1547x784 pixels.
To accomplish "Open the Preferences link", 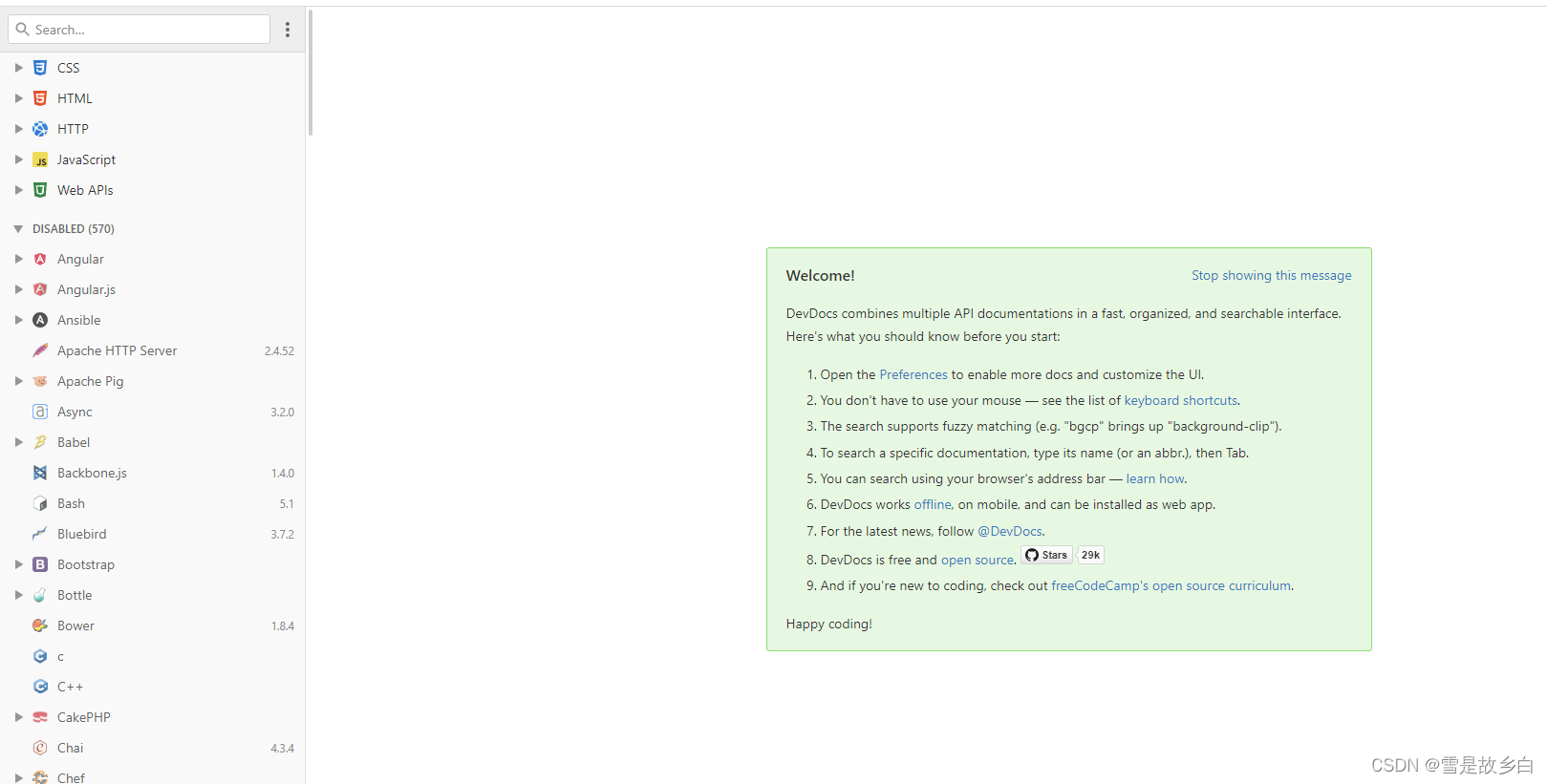I will tap(913, 374).
